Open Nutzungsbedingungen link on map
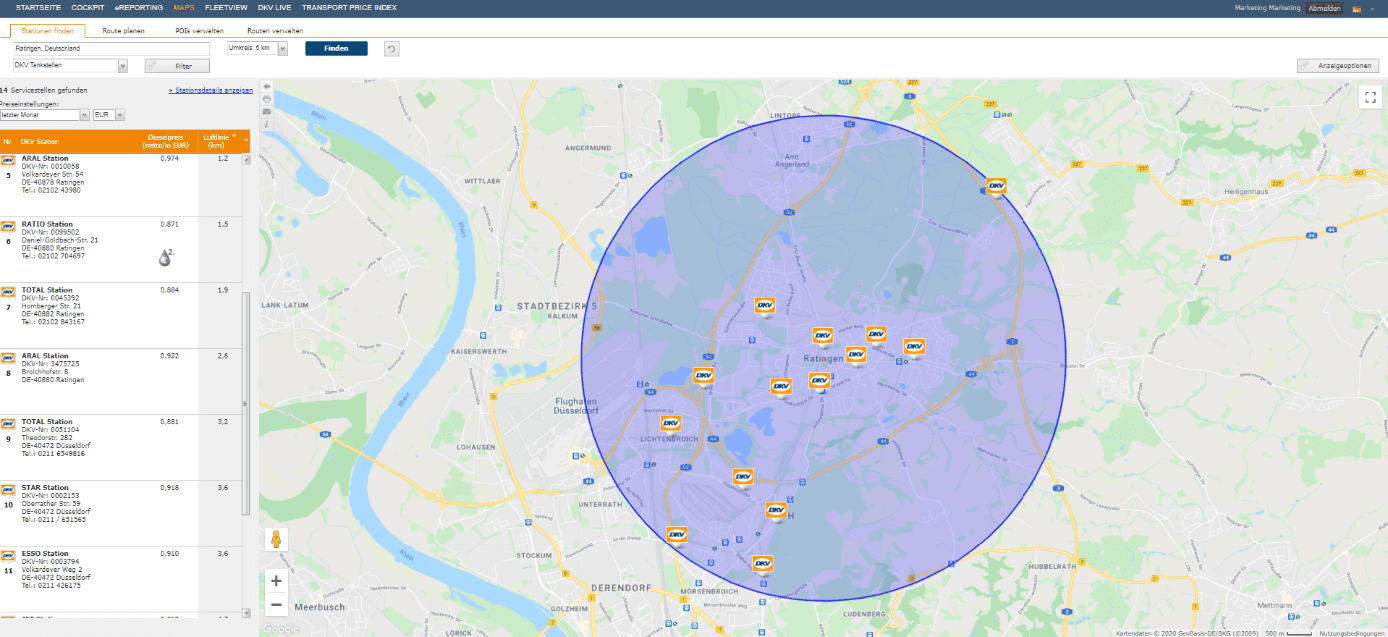 click(x=1350, y=633)
